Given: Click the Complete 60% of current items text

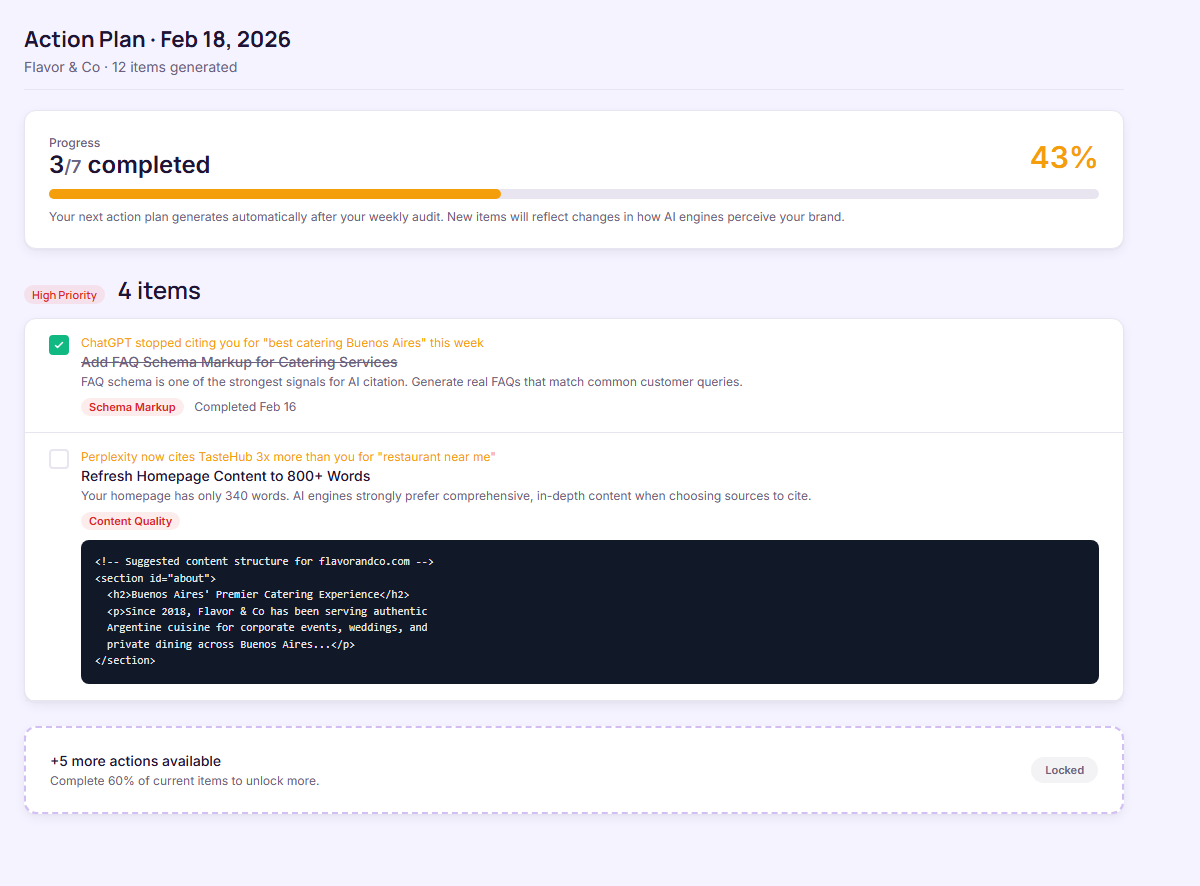Looking at the screenshot, I should 184,781.
